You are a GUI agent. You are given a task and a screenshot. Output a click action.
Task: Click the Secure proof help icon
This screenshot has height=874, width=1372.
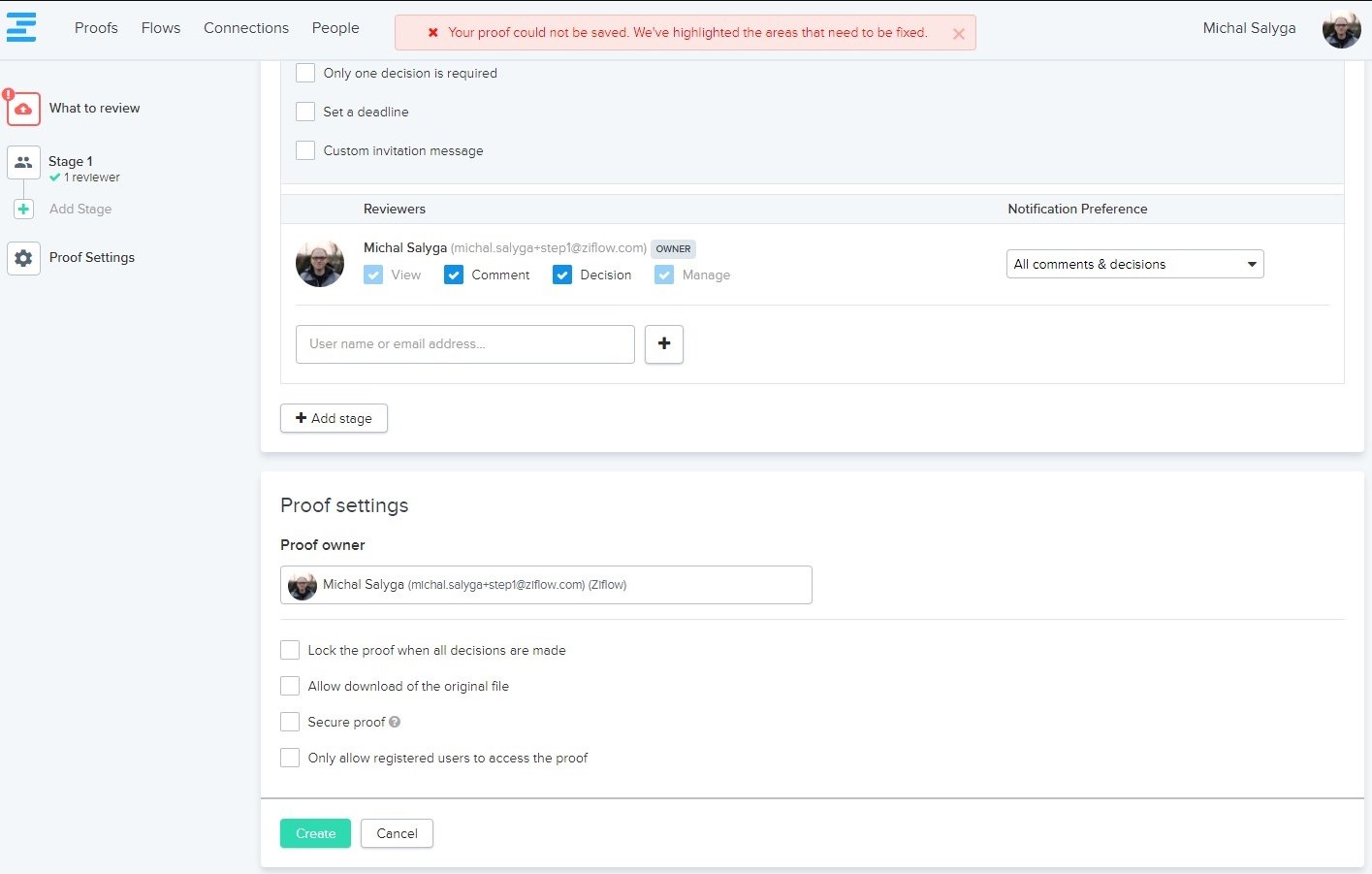pos(395,723)
